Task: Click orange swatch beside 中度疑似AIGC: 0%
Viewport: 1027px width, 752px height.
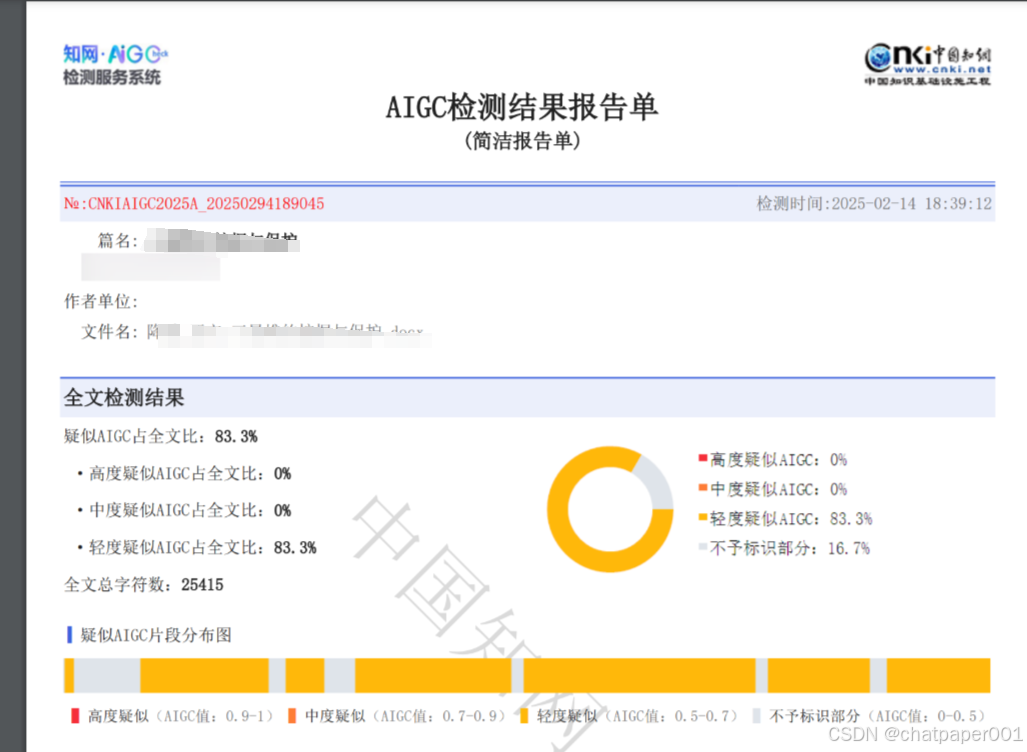Action: [x=703, y=487]
